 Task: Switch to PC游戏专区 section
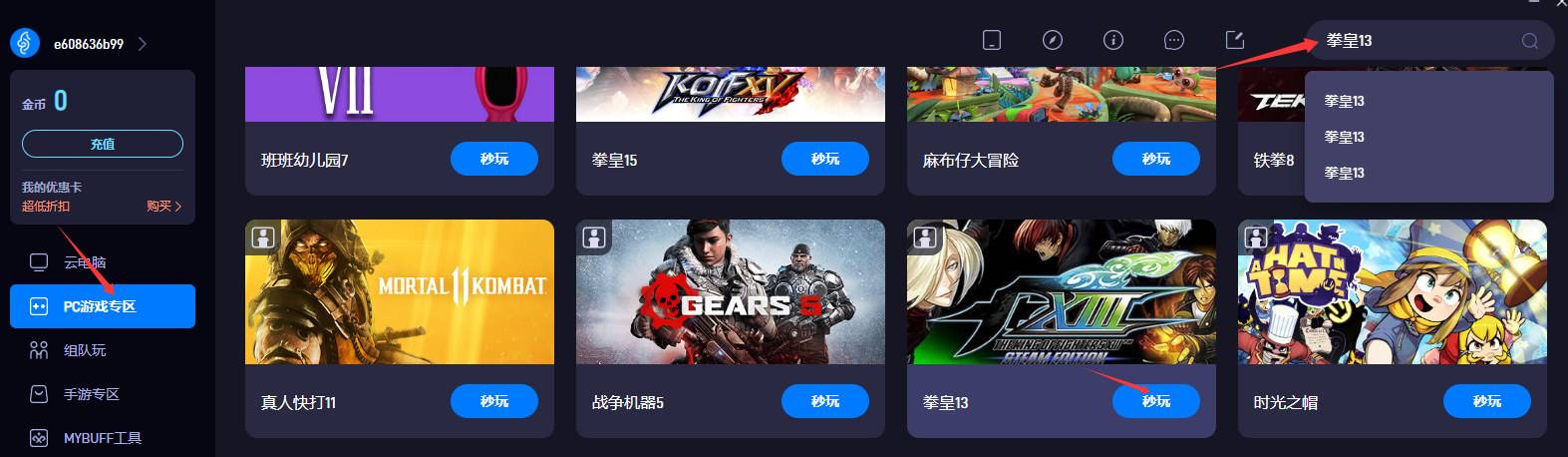coord(103,306)
